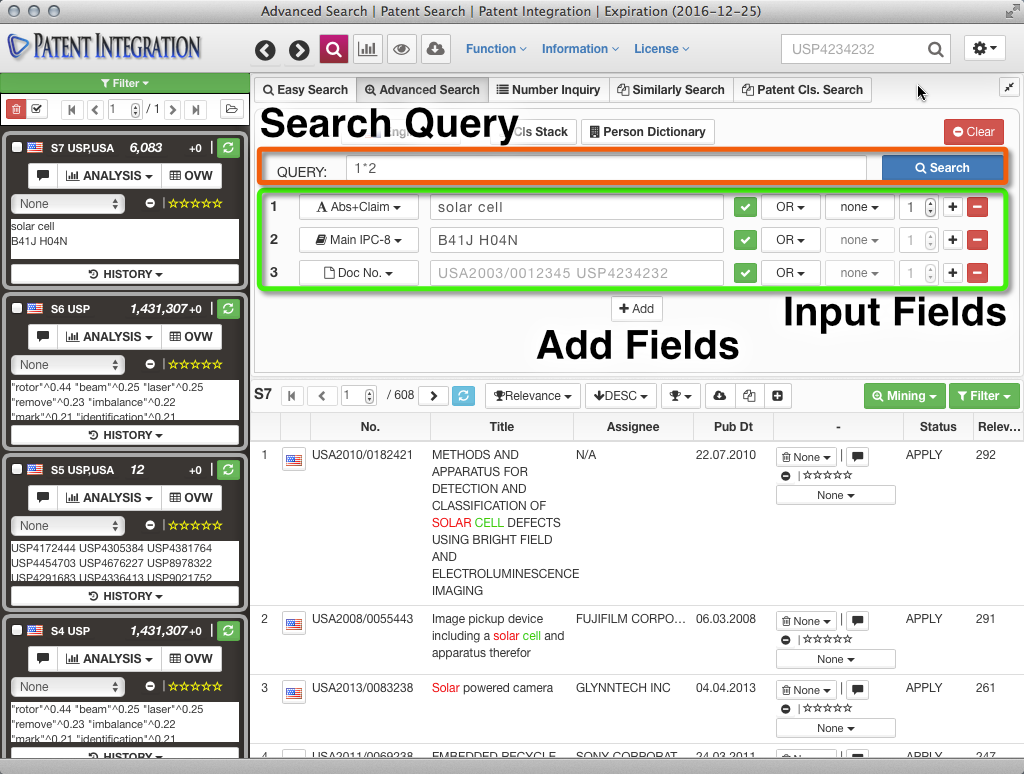Toggle minus circle in S7 sidebar card
This screenshot has width=1024, height=774.
tap(150, 203)
